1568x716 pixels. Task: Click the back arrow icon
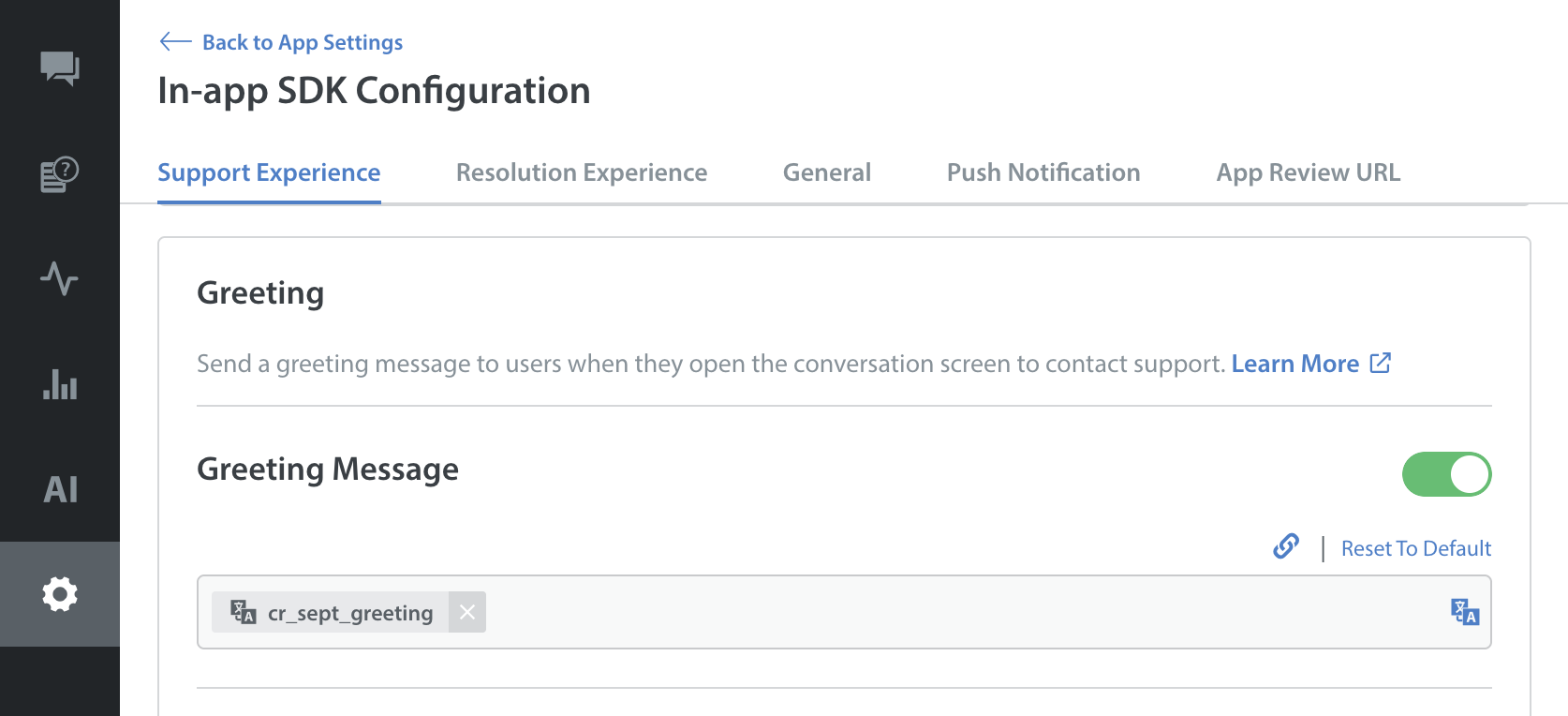click(x=175, y=41)
